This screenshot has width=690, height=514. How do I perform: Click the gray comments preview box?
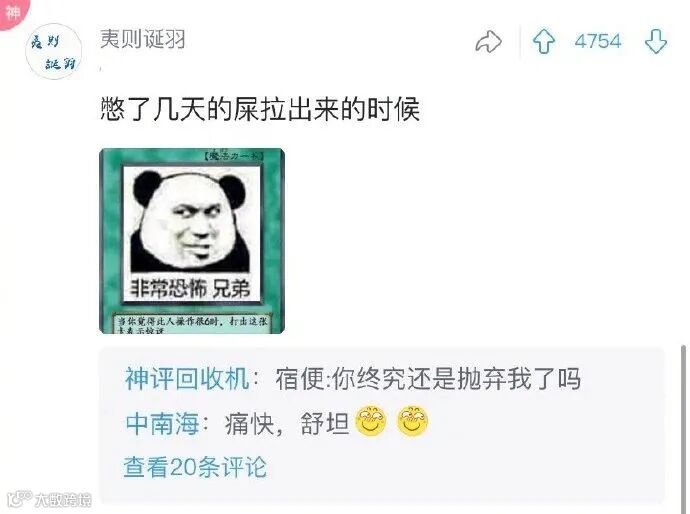(x=382, y=425)
